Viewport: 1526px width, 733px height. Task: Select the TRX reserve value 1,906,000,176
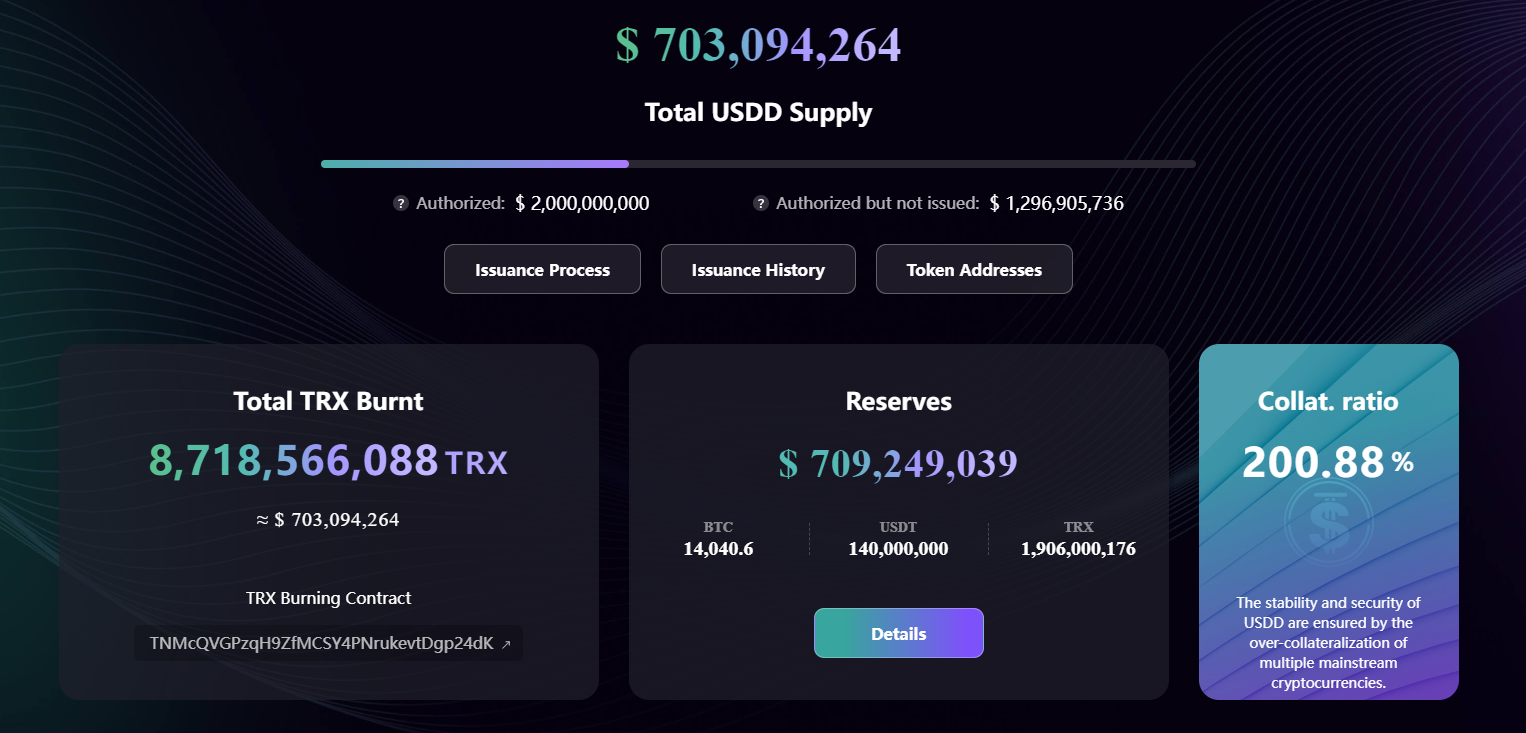click(1078, 549)
